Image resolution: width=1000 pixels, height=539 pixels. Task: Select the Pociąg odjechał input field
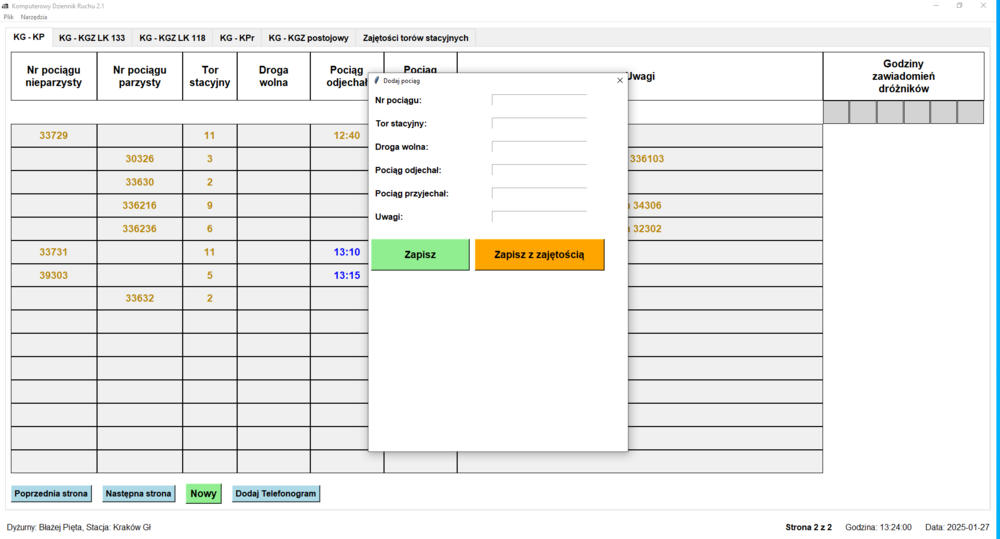(x=539, y=170)
